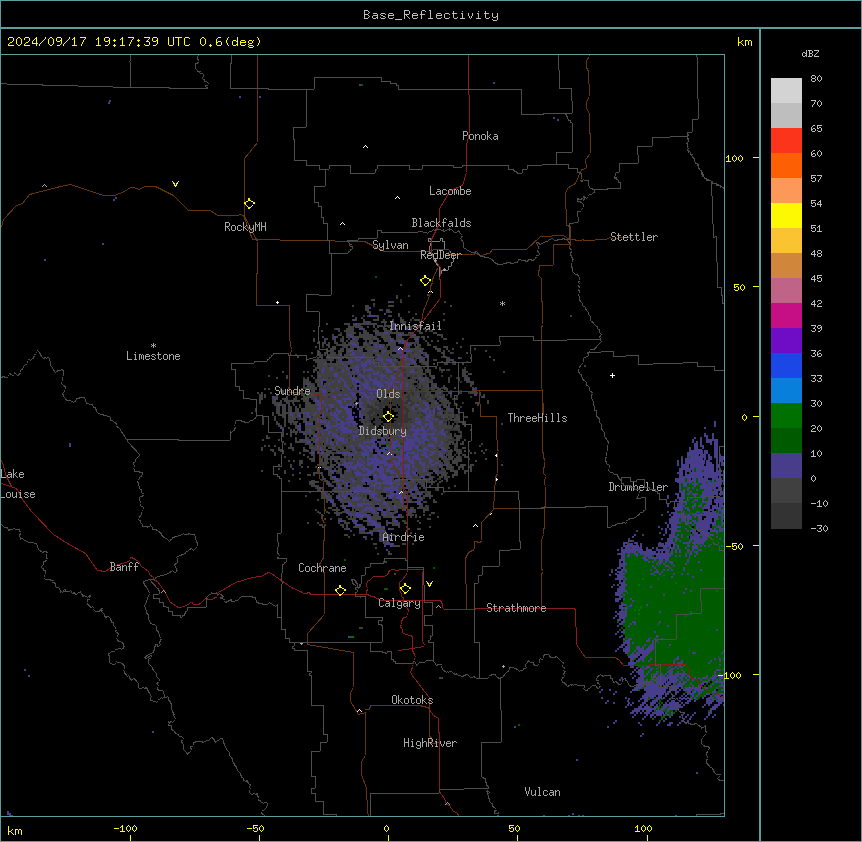Click the yellow diamond marker above RockyMH
The width and height of the screenshot is (862, 842).
(x=249, y=203)
